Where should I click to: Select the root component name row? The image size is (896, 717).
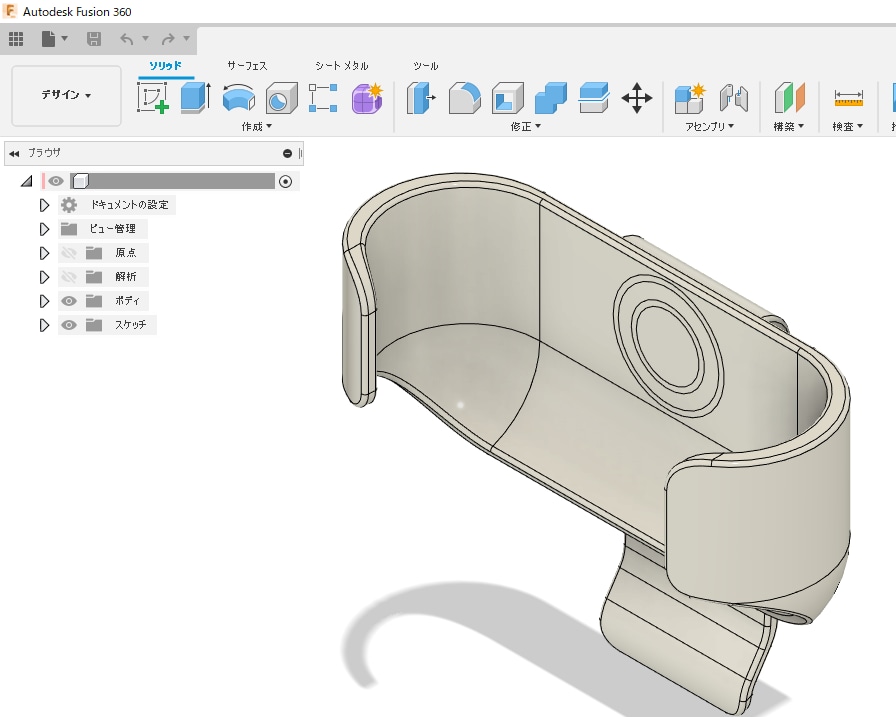point(172,181)
